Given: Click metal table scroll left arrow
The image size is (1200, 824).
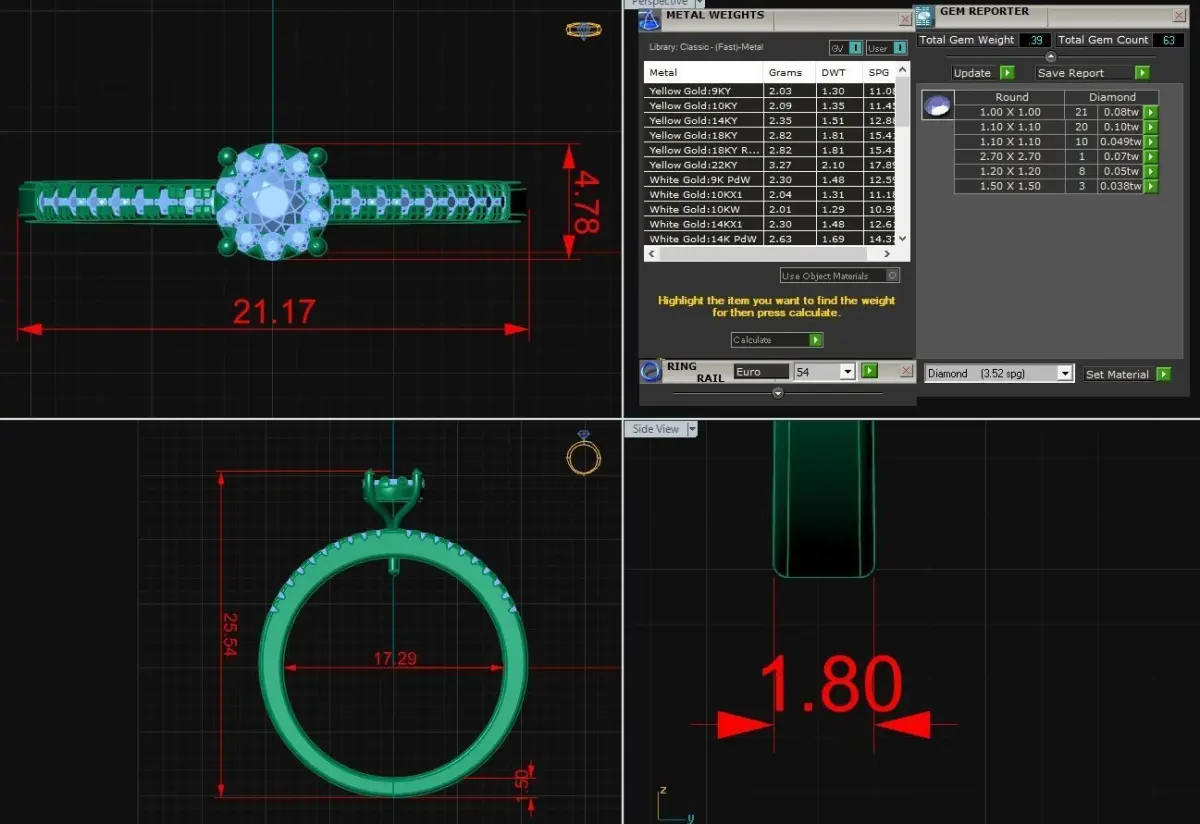Looking at the screenshot, I should 650,254.
